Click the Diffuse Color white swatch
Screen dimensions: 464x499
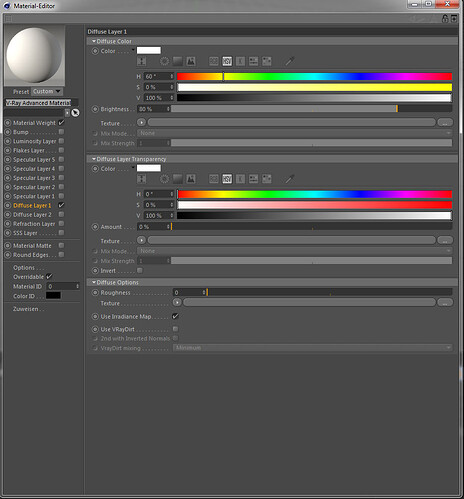[149, 50]
